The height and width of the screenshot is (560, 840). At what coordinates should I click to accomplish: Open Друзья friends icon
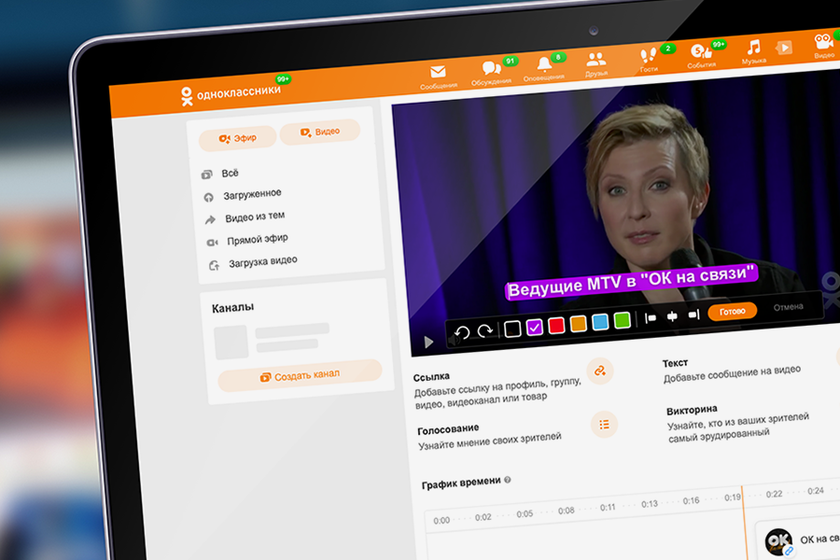pos(596,60)
